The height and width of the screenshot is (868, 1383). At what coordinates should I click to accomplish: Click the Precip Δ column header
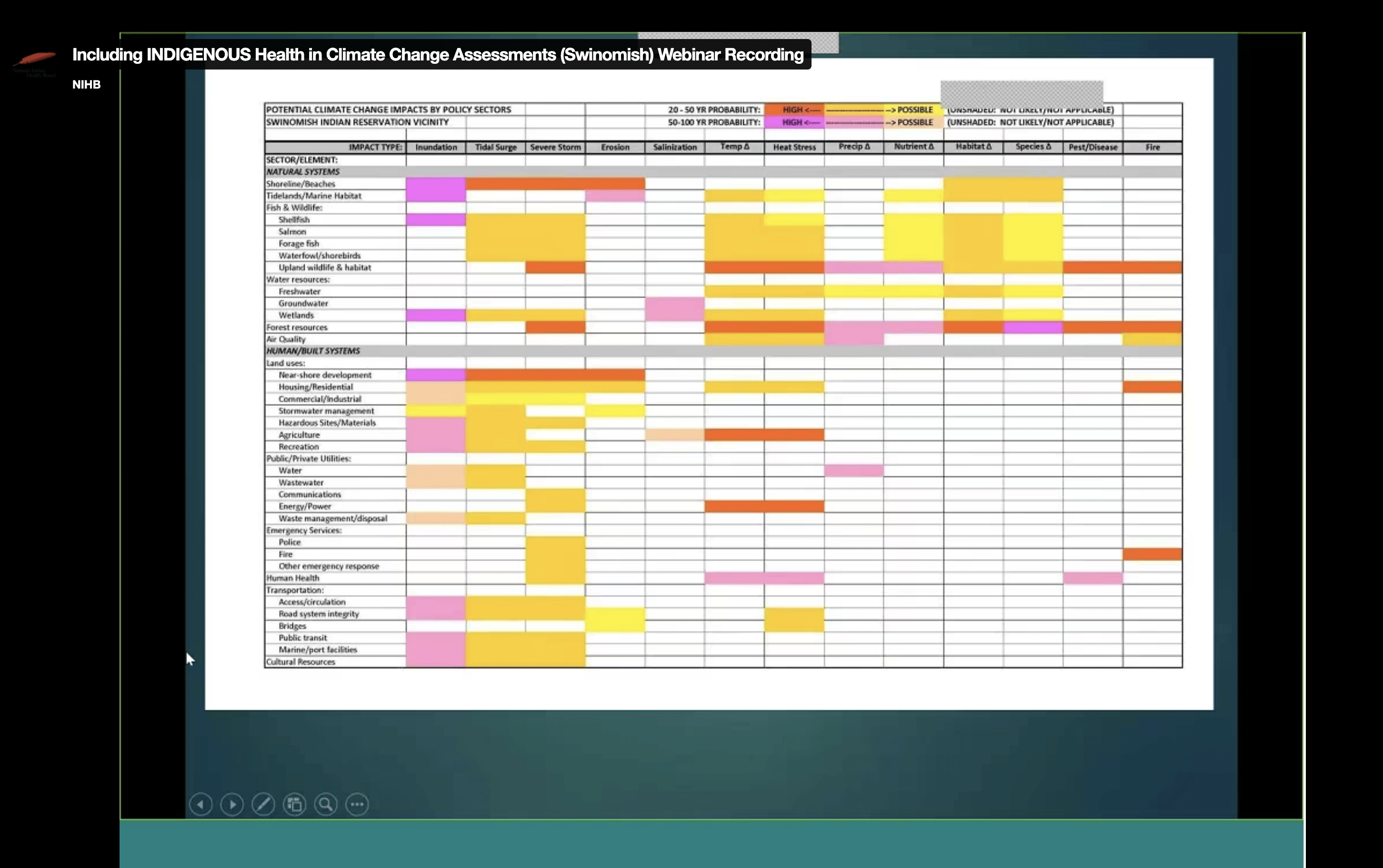(x=854, y=146)
